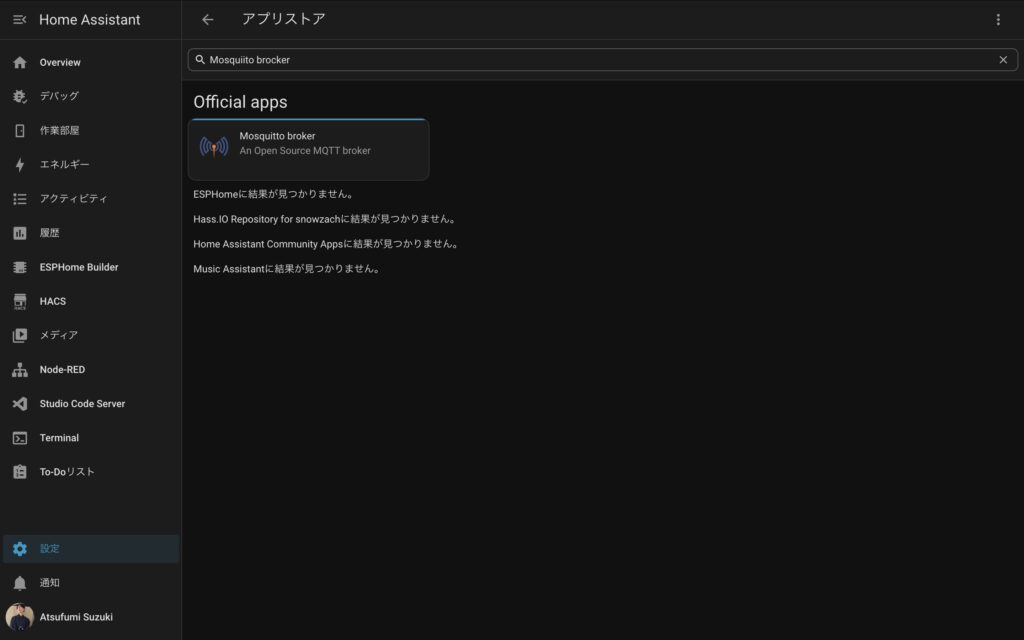
Task: Open the メディア browser icon
Action: tap(19, 335)
